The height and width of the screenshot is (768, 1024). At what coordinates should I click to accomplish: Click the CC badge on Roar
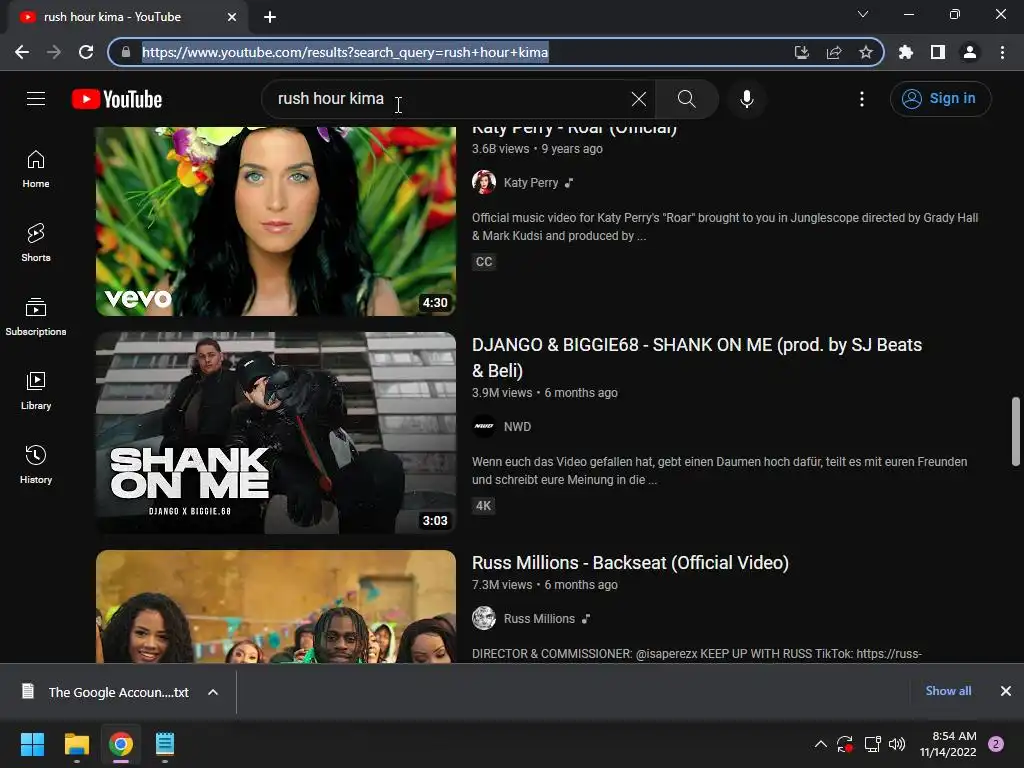pyautogui.click(x=484, y=262)
